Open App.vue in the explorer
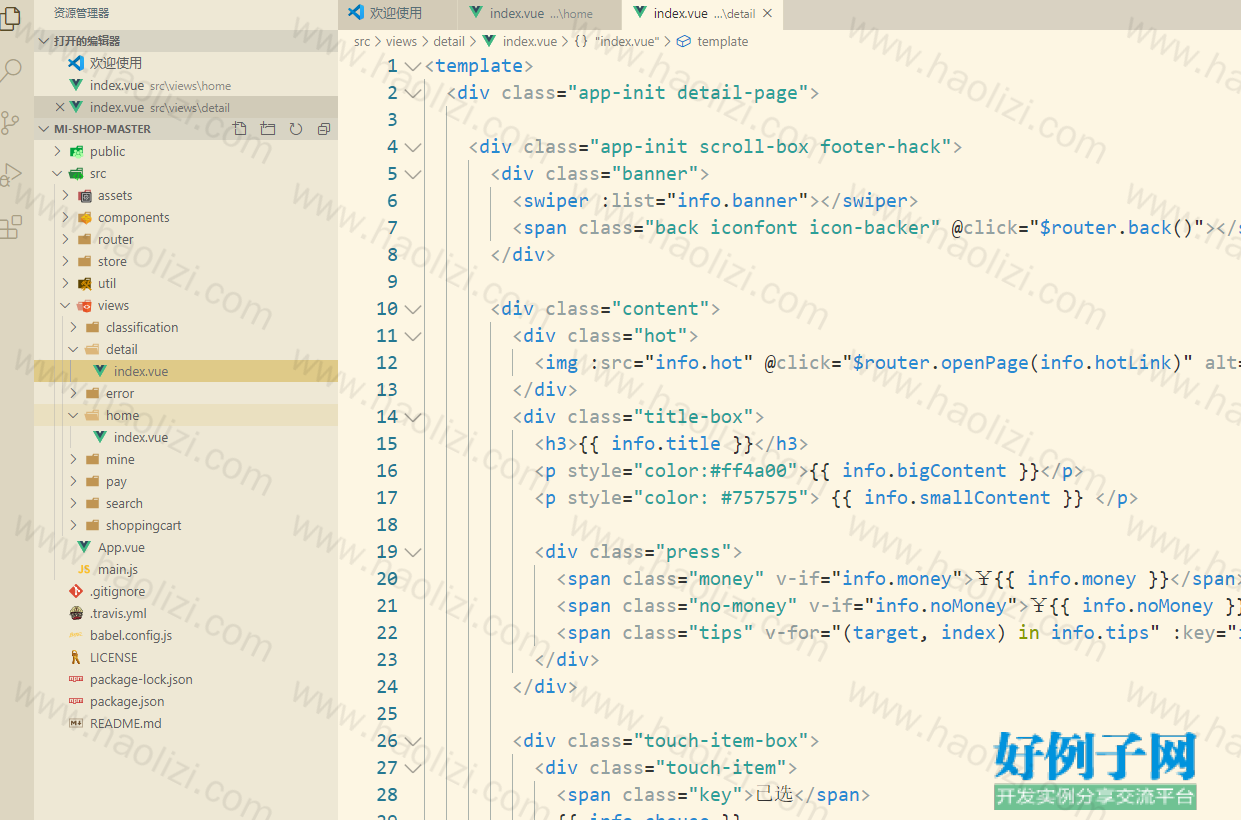The width and height of the screenshot is (1241, 820). 185,548
